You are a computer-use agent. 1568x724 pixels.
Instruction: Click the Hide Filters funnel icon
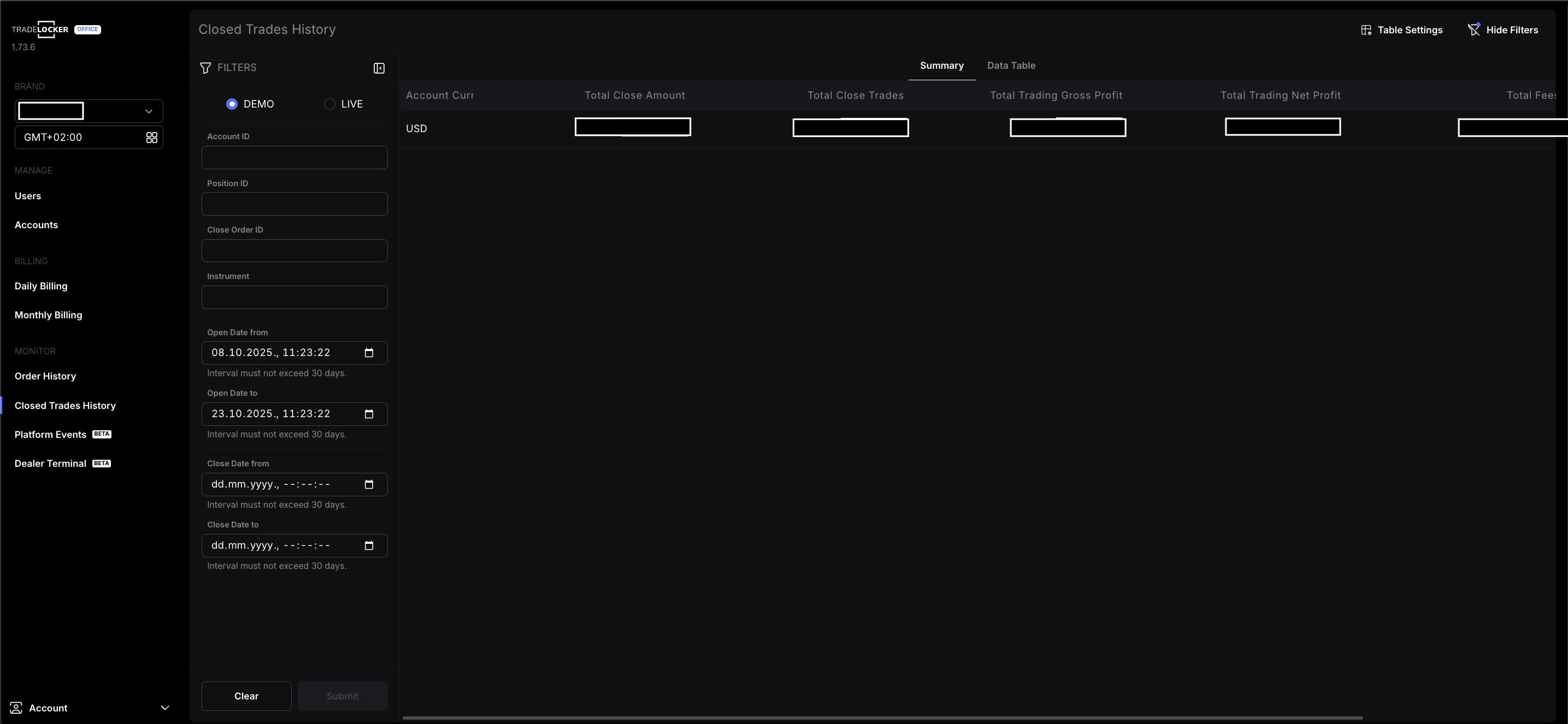(x=1473, y=29)
